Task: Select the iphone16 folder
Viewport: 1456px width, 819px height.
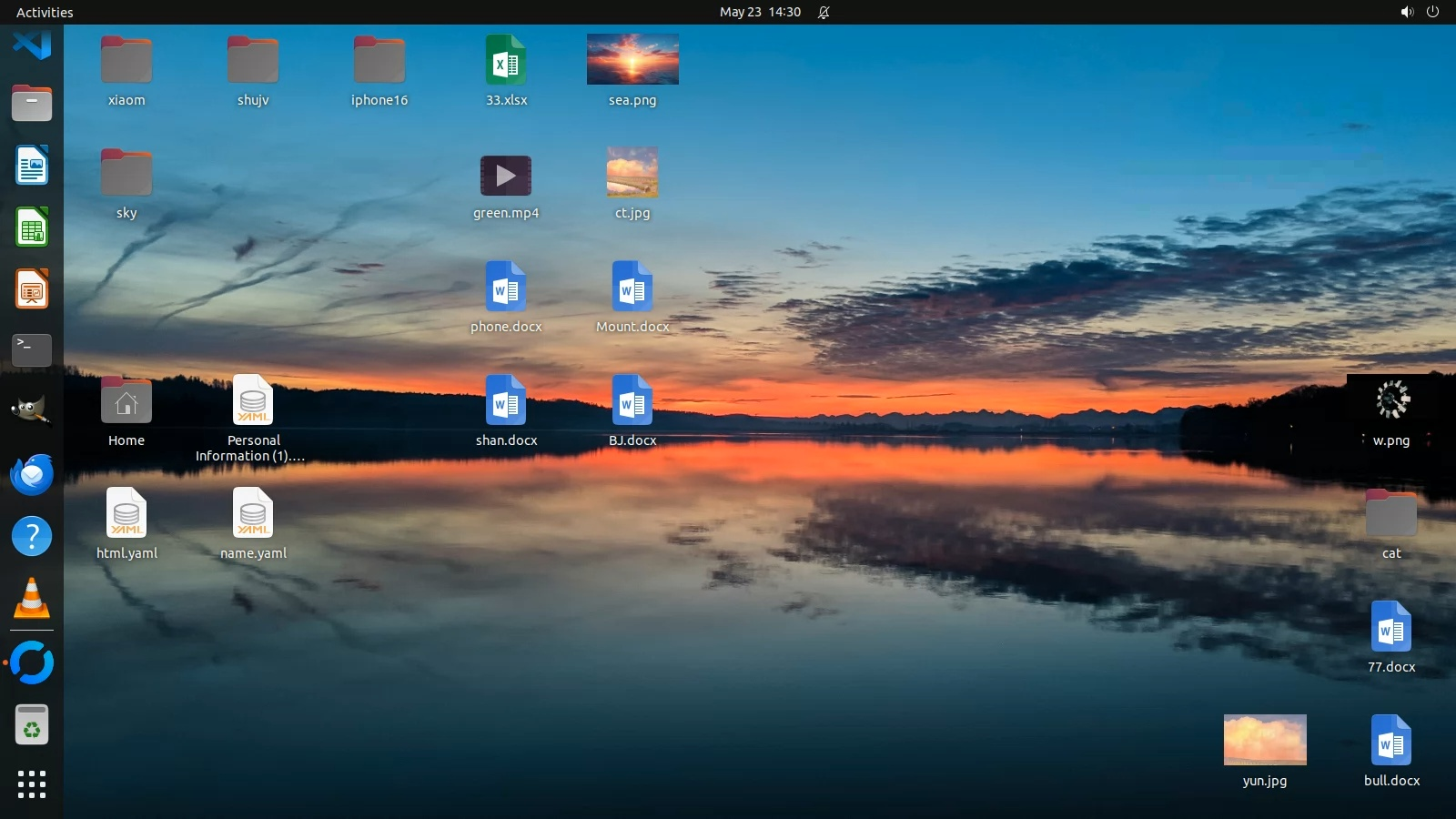Action: (x=379, y=60)
